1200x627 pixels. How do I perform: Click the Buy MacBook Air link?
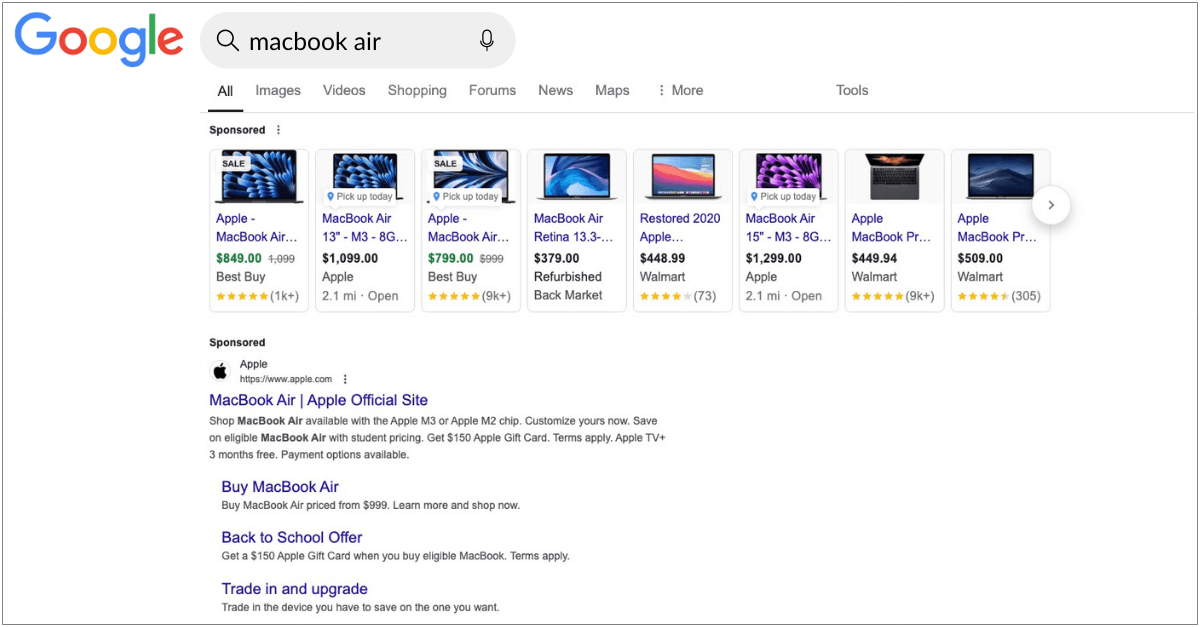pos(280,487)
